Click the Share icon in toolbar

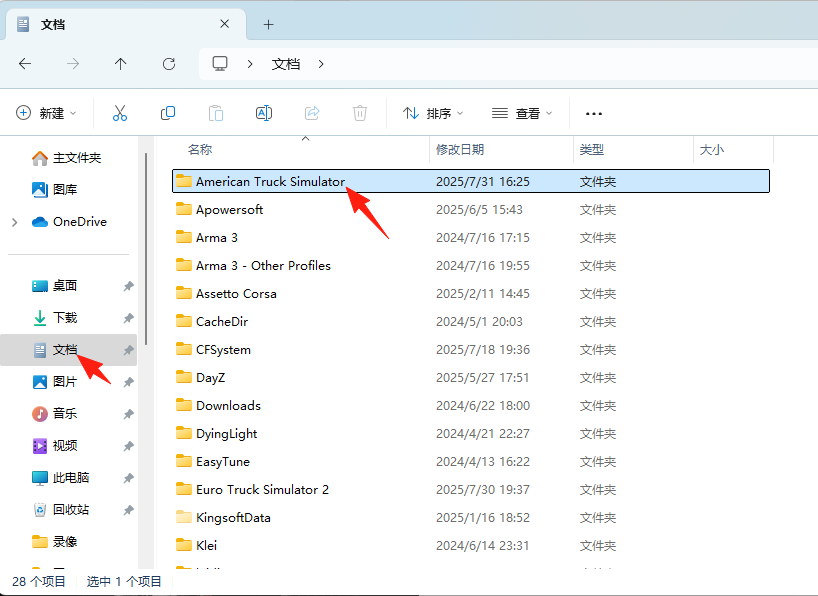[312, 113]
